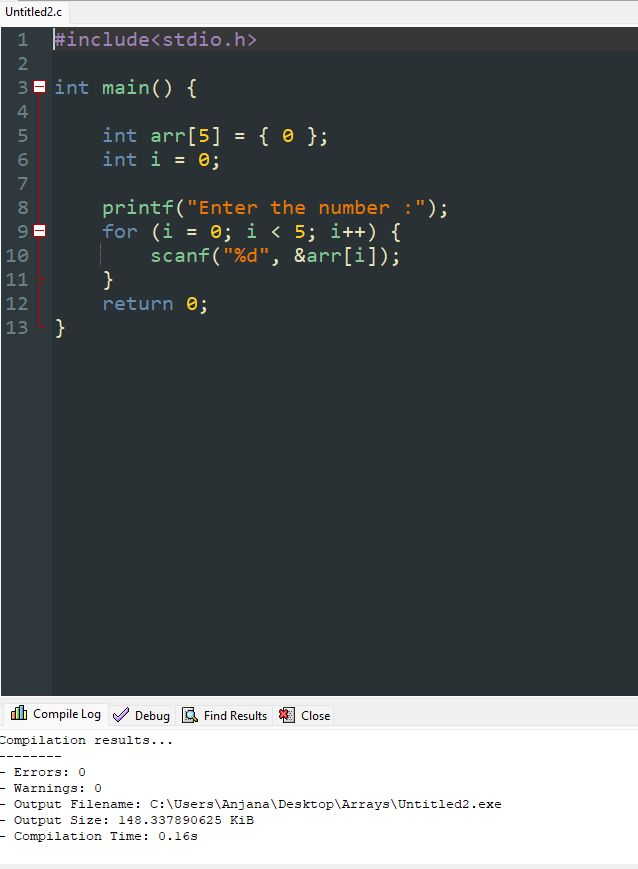
Task: Click the 'int arr[5] = { 0 };' line
Action: tap(215, 136)
